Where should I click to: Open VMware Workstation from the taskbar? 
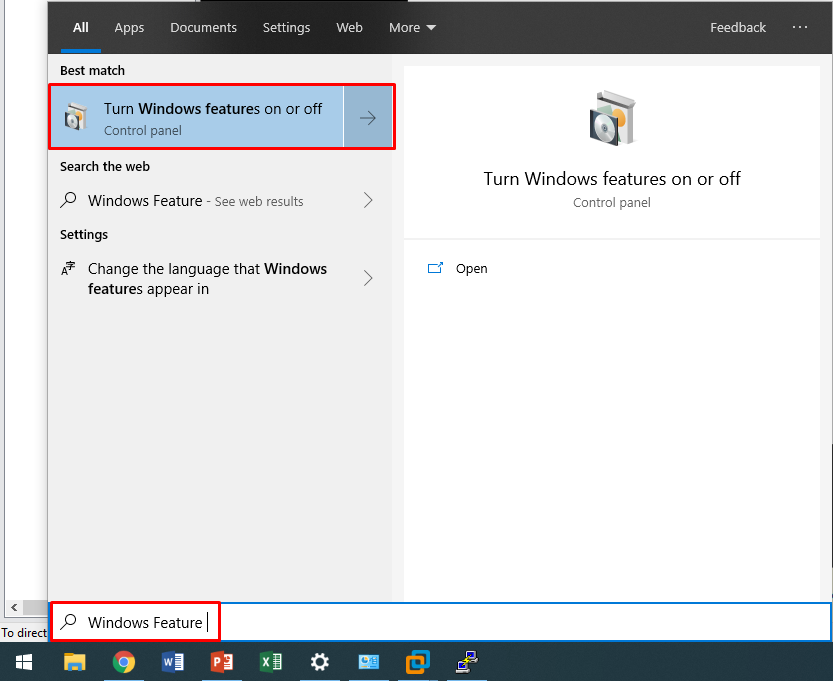417,662
